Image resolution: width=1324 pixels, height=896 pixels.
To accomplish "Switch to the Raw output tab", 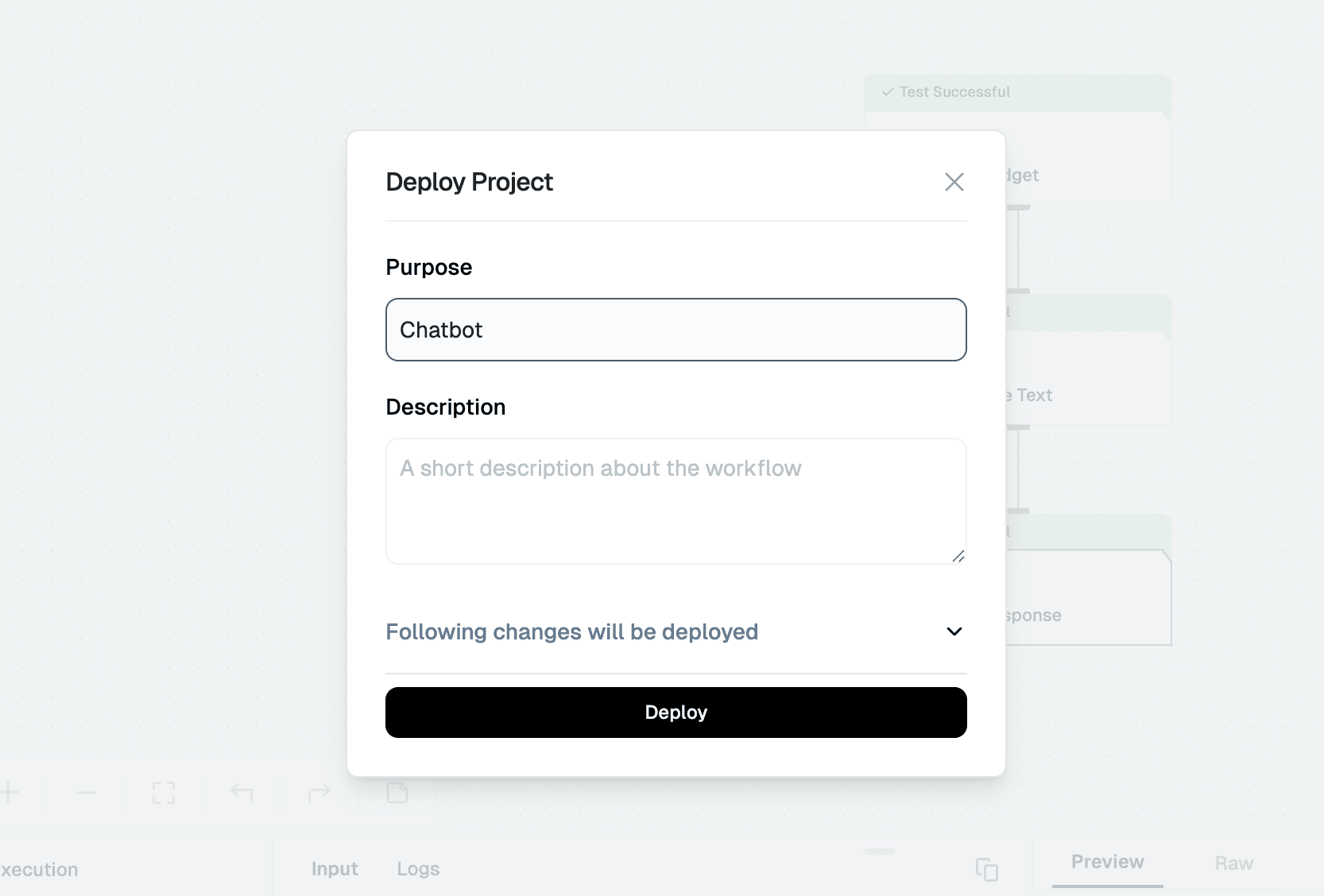I will 1233,863.
